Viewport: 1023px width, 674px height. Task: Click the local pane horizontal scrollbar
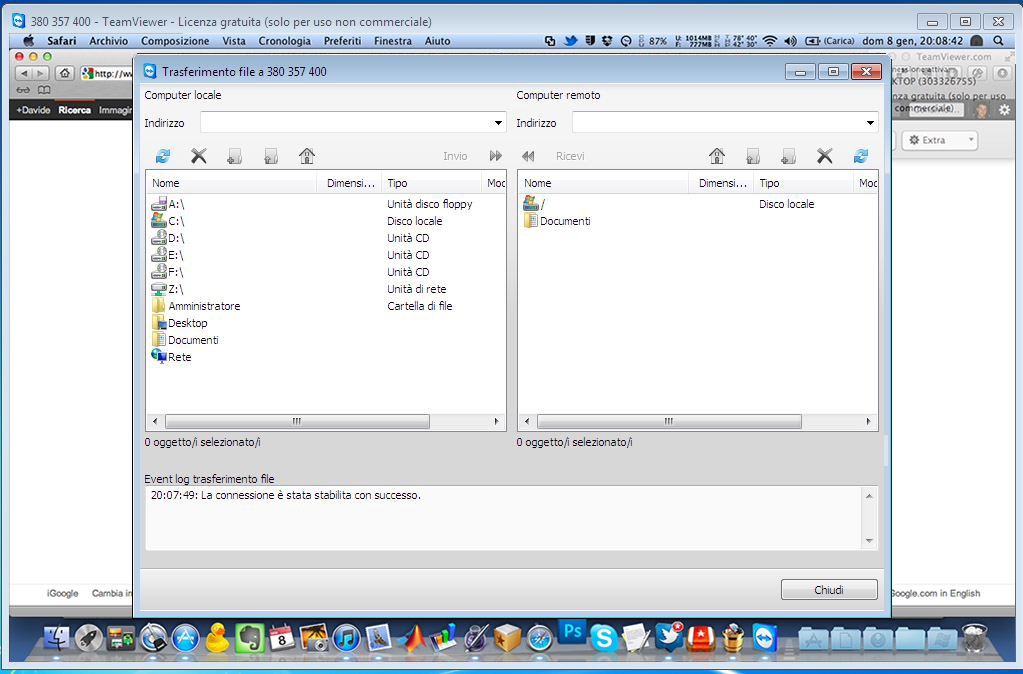click(x=296, y=422)
